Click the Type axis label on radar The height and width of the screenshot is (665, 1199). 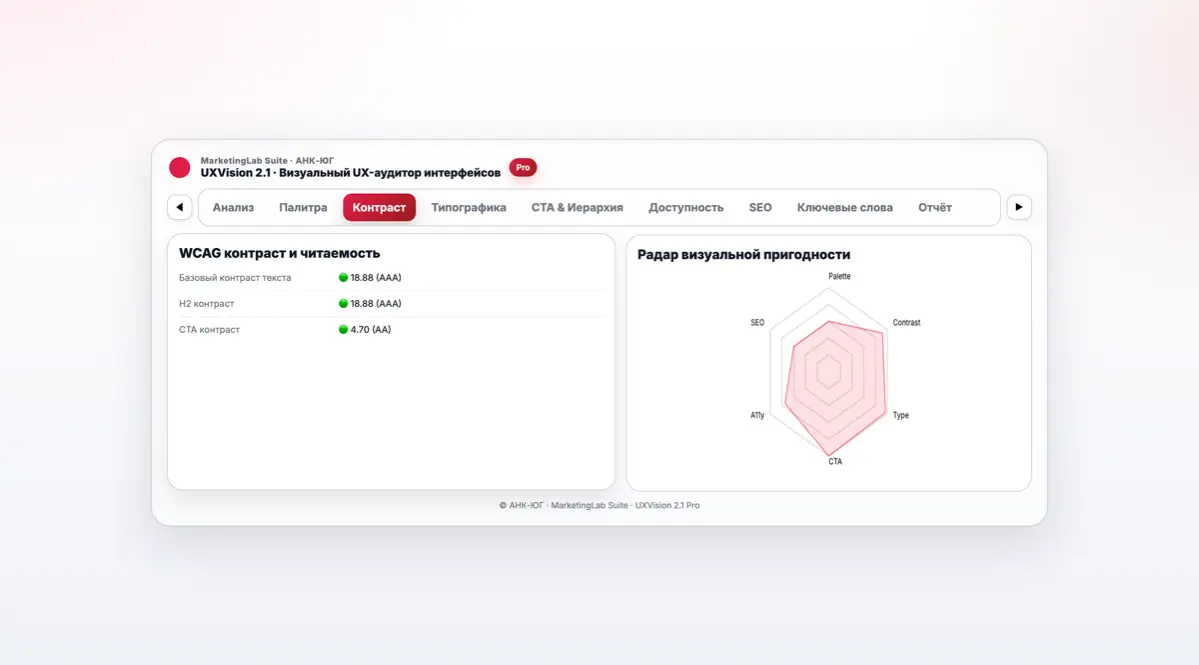coord(901,415)
